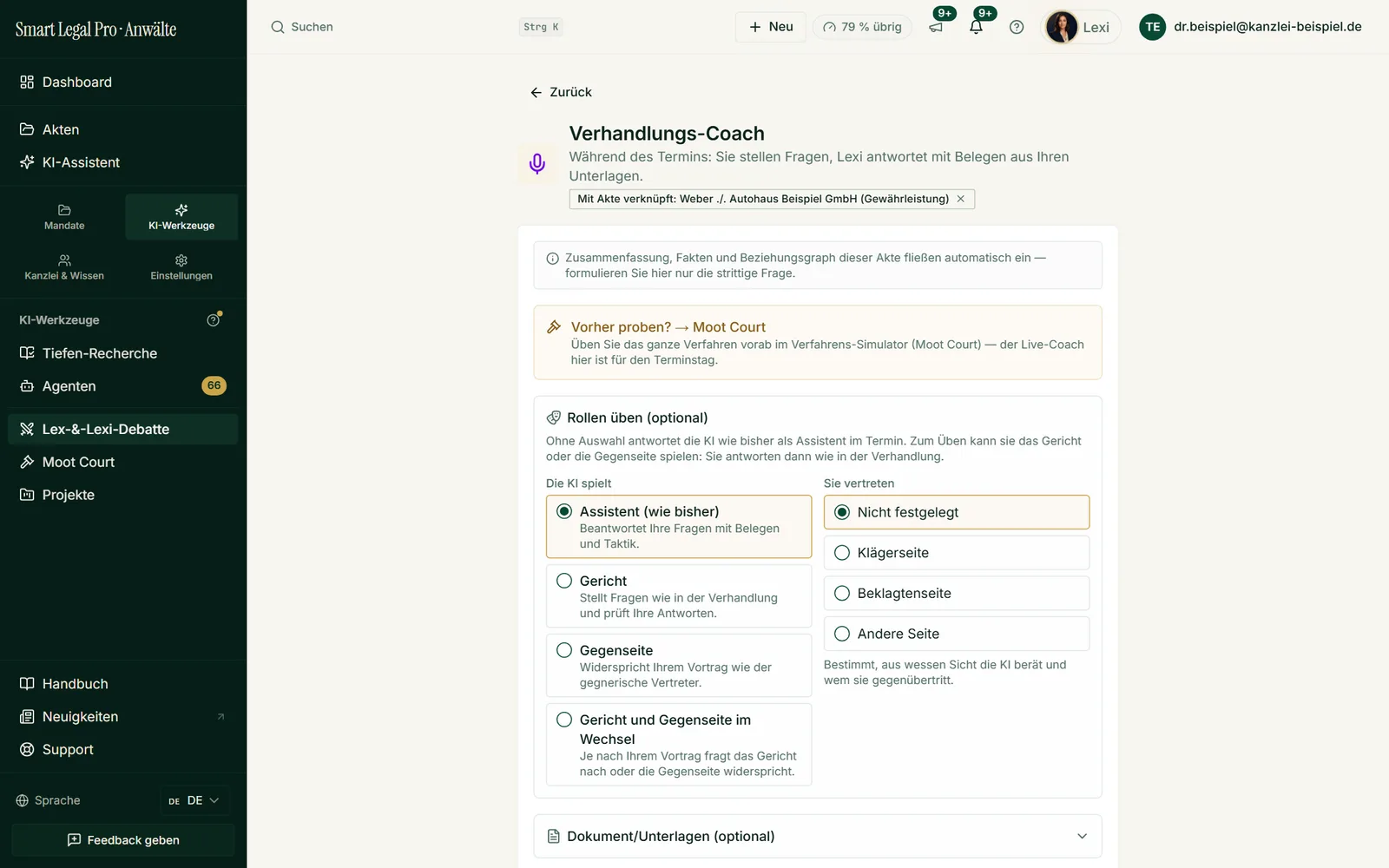The width and height of the screenshot is (1389, 868).
Task: Expand Dokument/Unterlagen (optional) section
Action: (x=818, y=836)
